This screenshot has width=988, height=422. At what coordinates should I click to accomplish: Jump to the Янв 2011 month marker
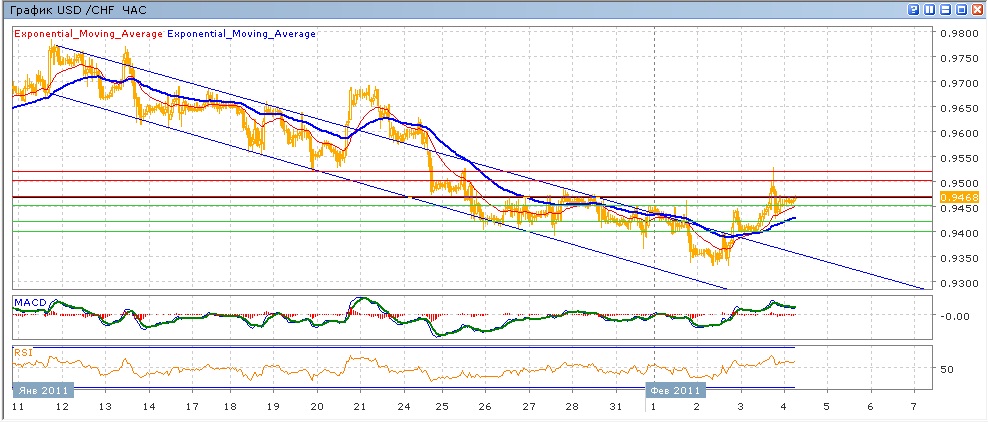38,390
